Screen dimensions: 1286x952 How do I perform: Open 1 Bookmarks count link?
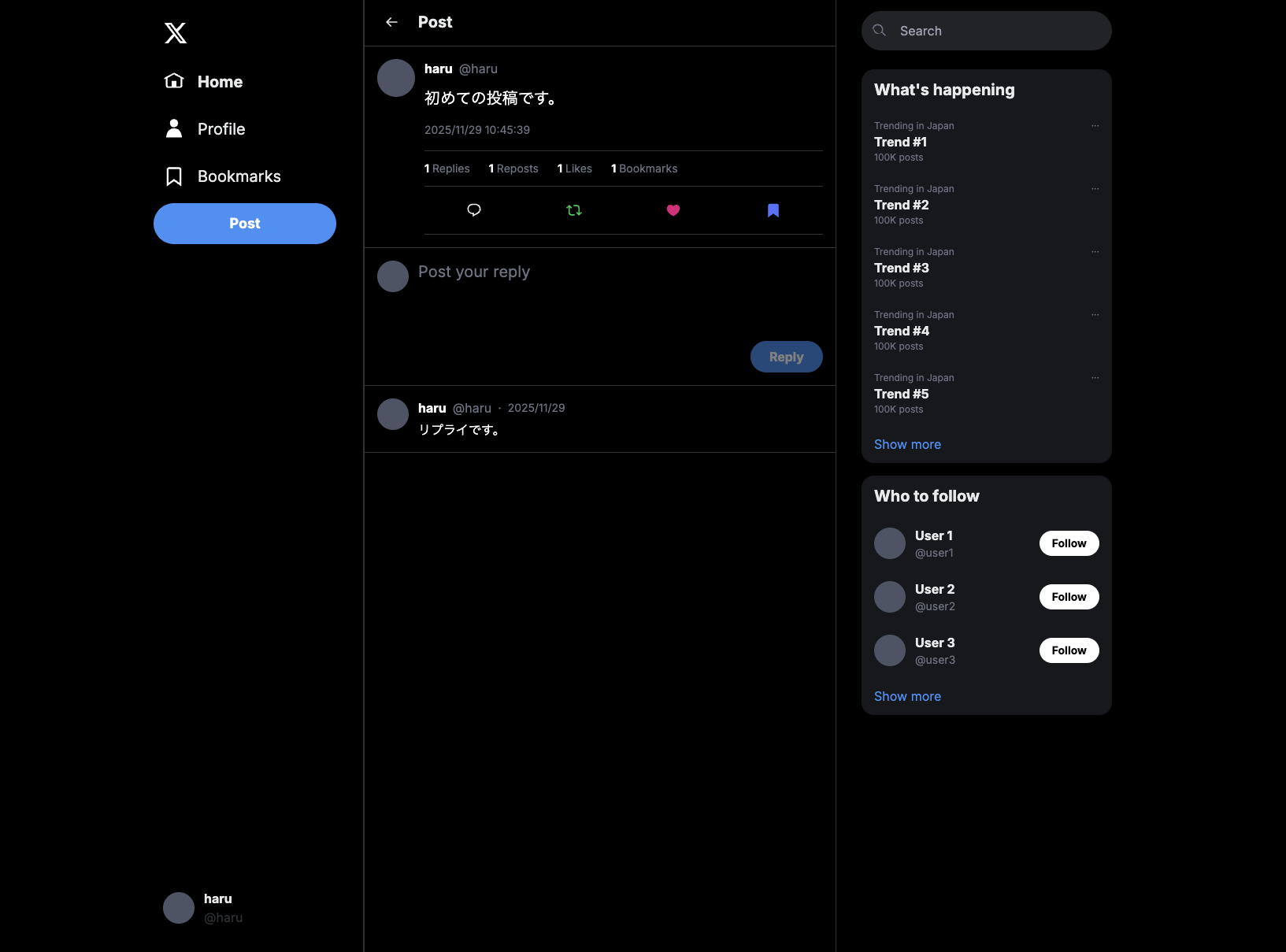(x=644, y=169)
